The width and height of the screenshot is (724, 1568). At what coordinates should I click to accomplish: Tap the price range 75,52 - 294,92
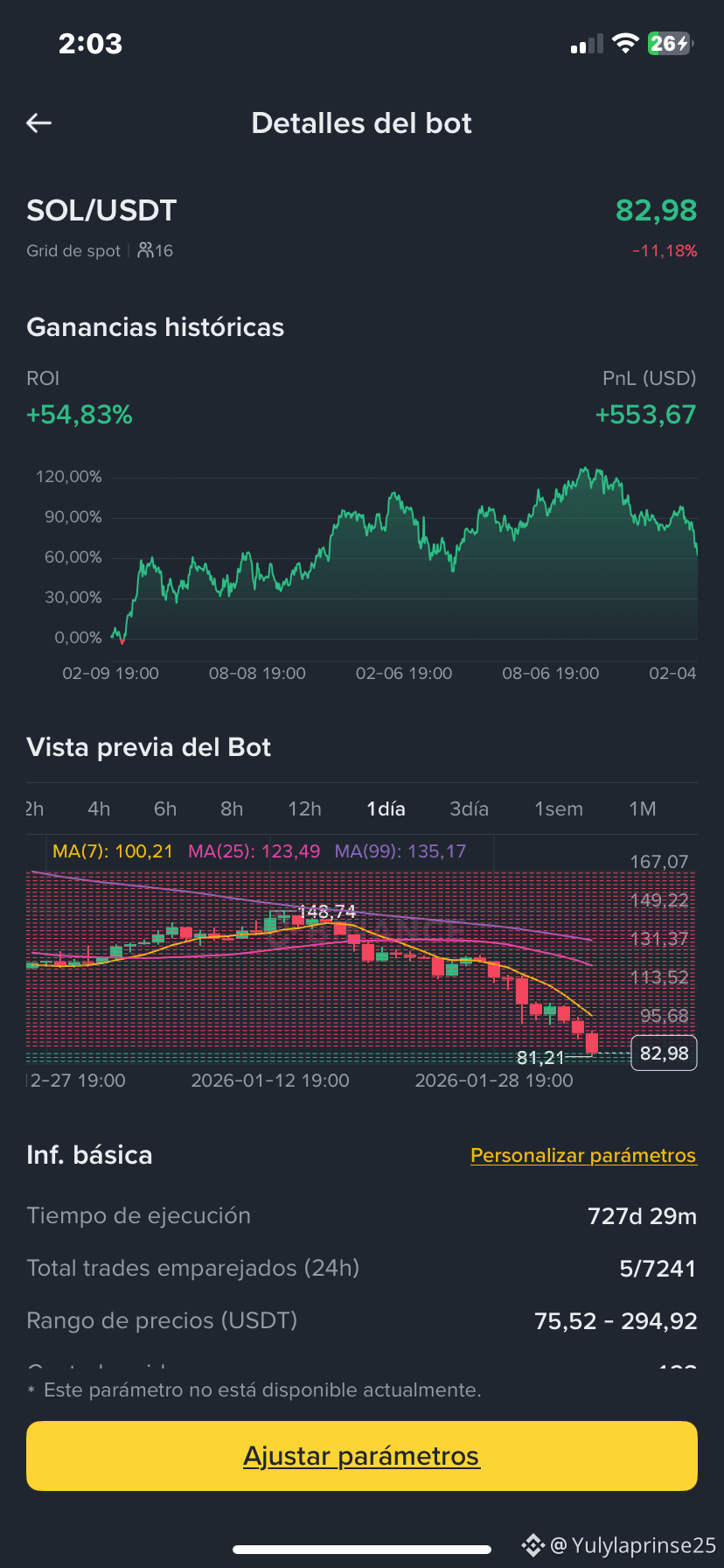616,1321
